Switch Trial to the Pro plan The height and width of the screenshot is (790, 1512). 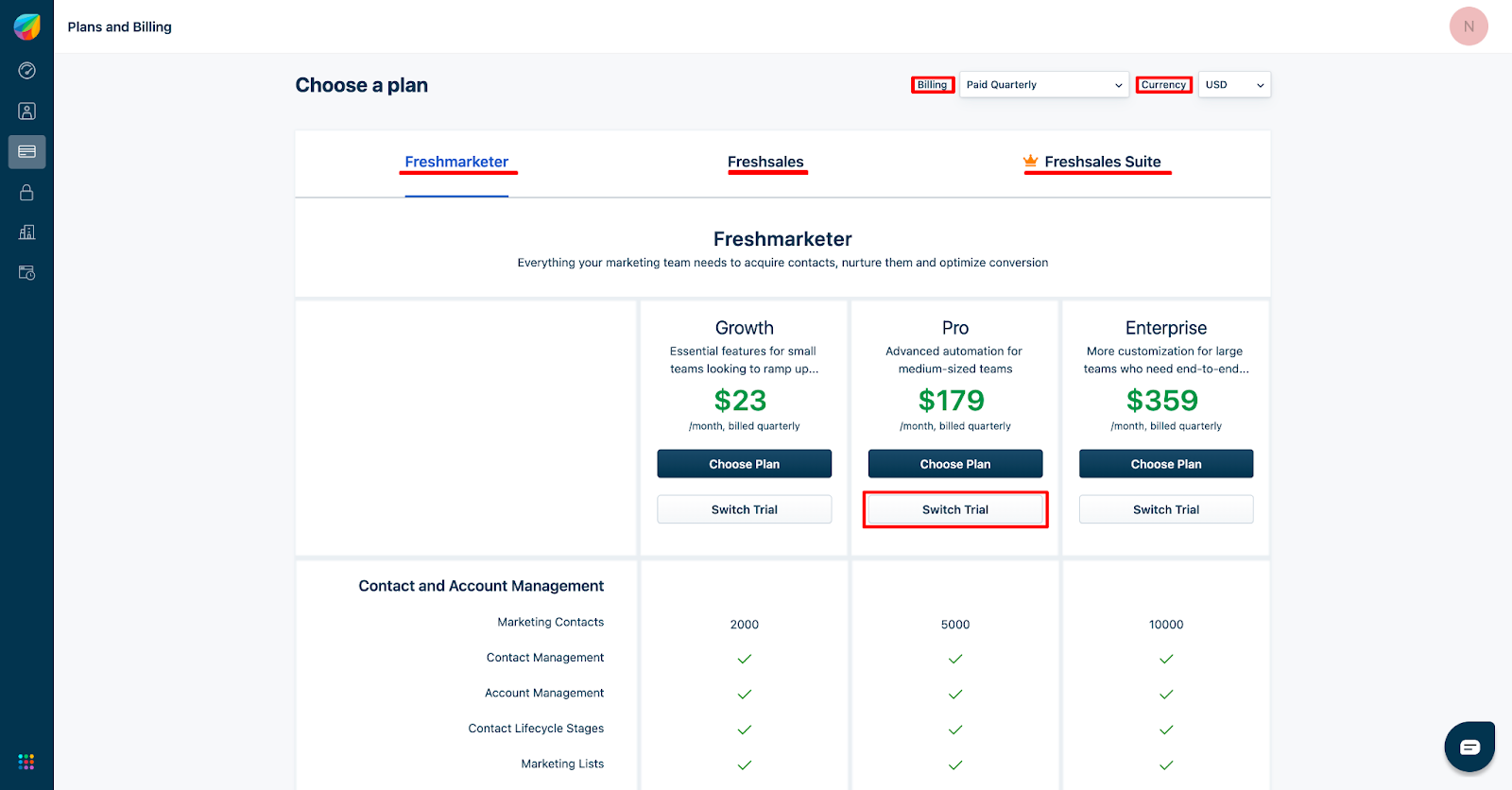(x=955, y=509)
